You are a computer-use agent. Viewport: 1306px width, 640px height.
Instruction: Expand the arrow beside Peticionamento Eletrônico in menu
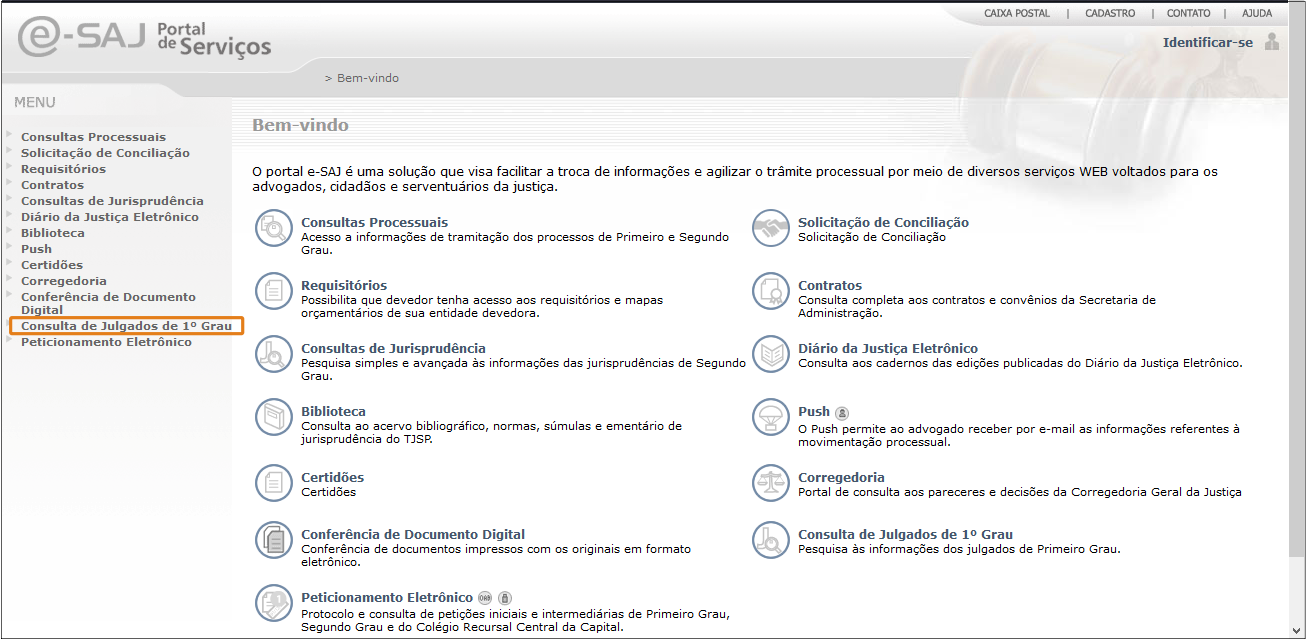pos(10,339)
